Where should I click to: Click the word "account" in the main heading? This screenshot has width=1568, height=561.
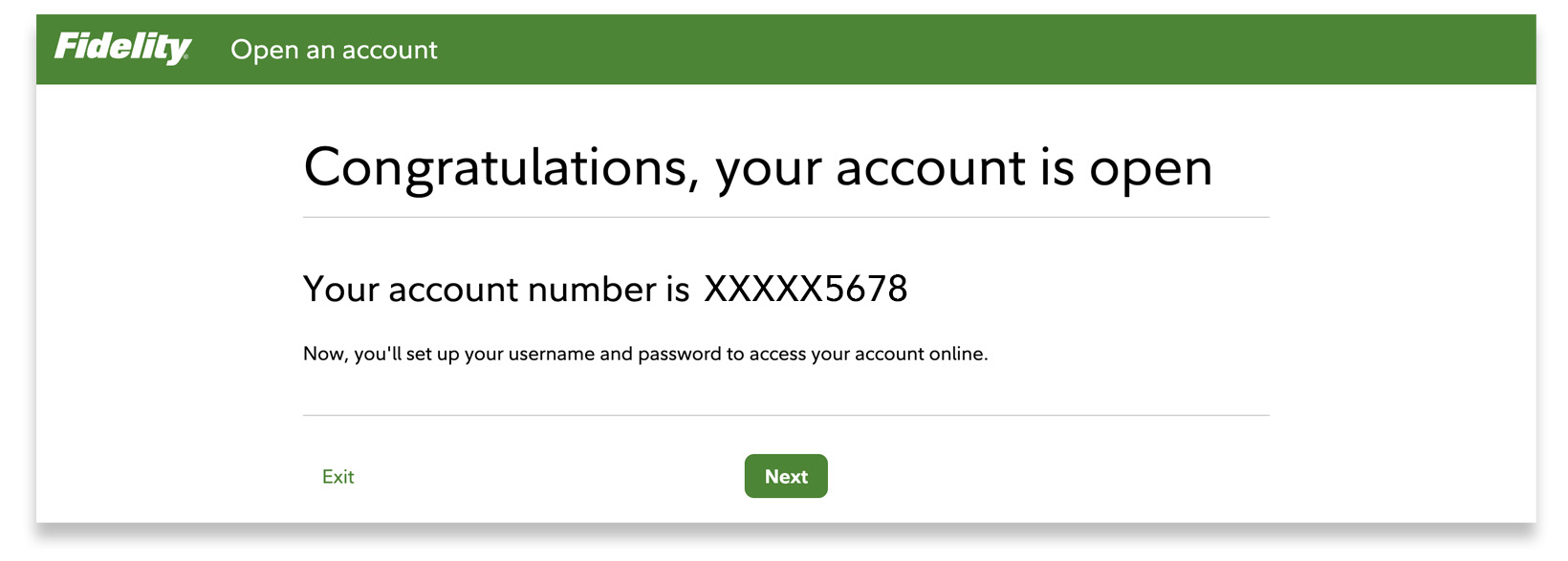click(929, 168)
